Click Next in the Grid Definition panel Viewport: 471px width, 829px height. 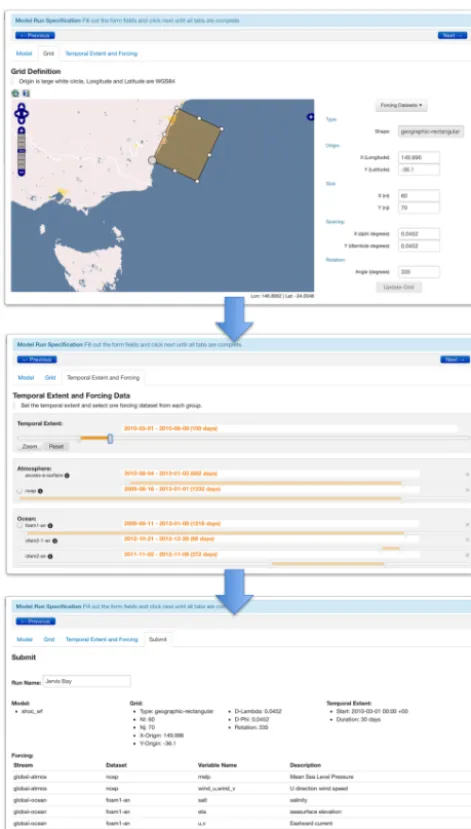click(x=452, y=35)
